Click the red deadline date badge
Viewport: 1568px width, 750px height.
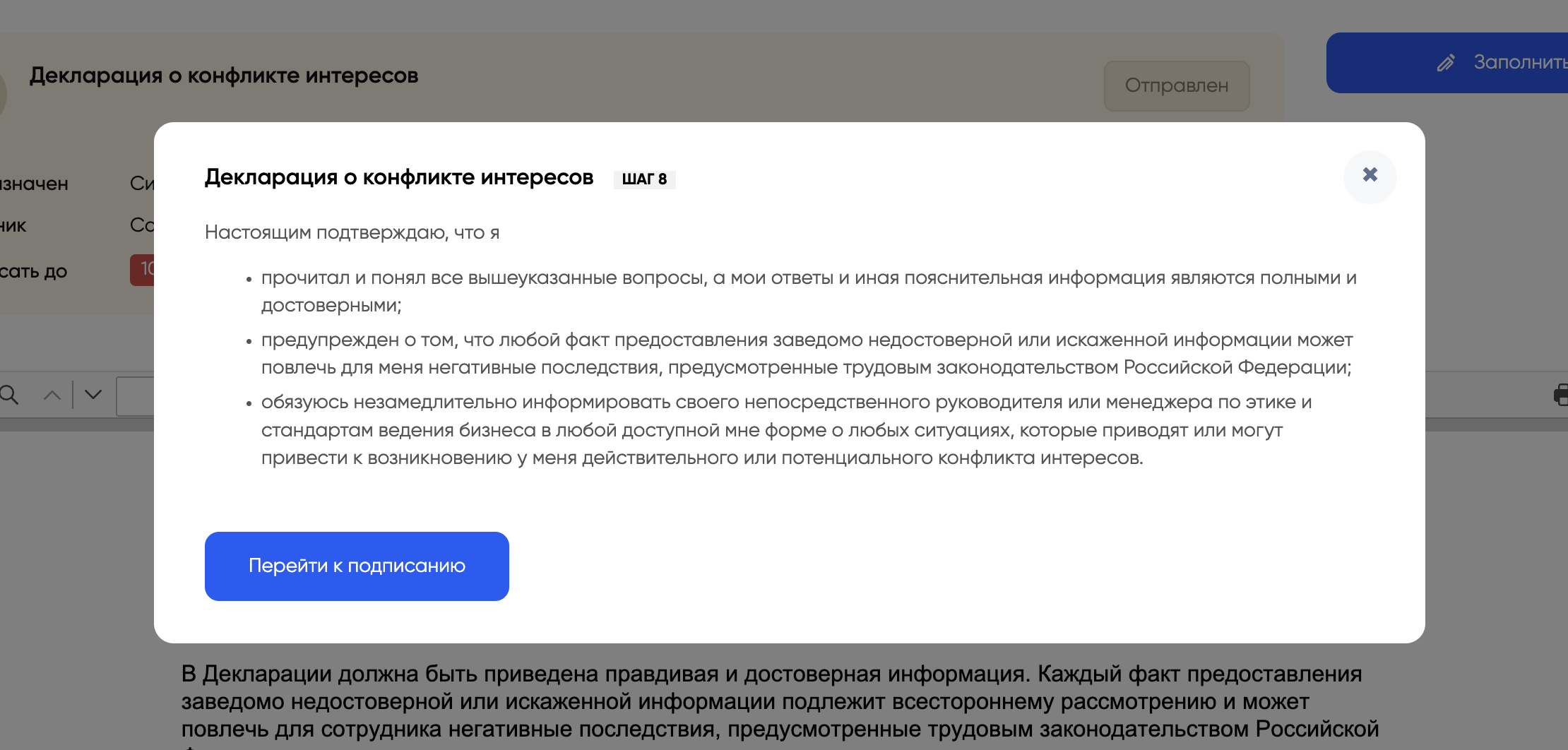pyautogui.click(x=142, y=270)
